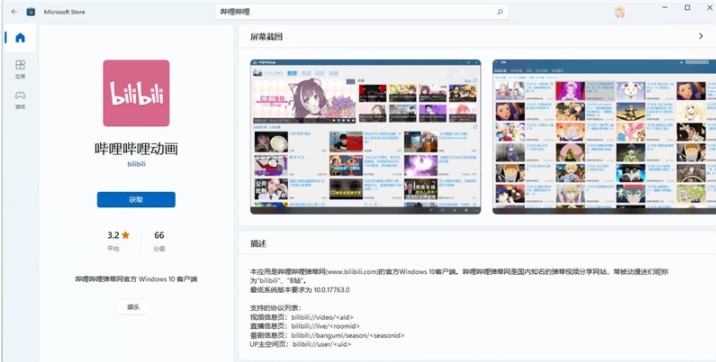Open the Home sidebar icon
This screenshot has height=362, width=716.
click(x=20, y=38)
